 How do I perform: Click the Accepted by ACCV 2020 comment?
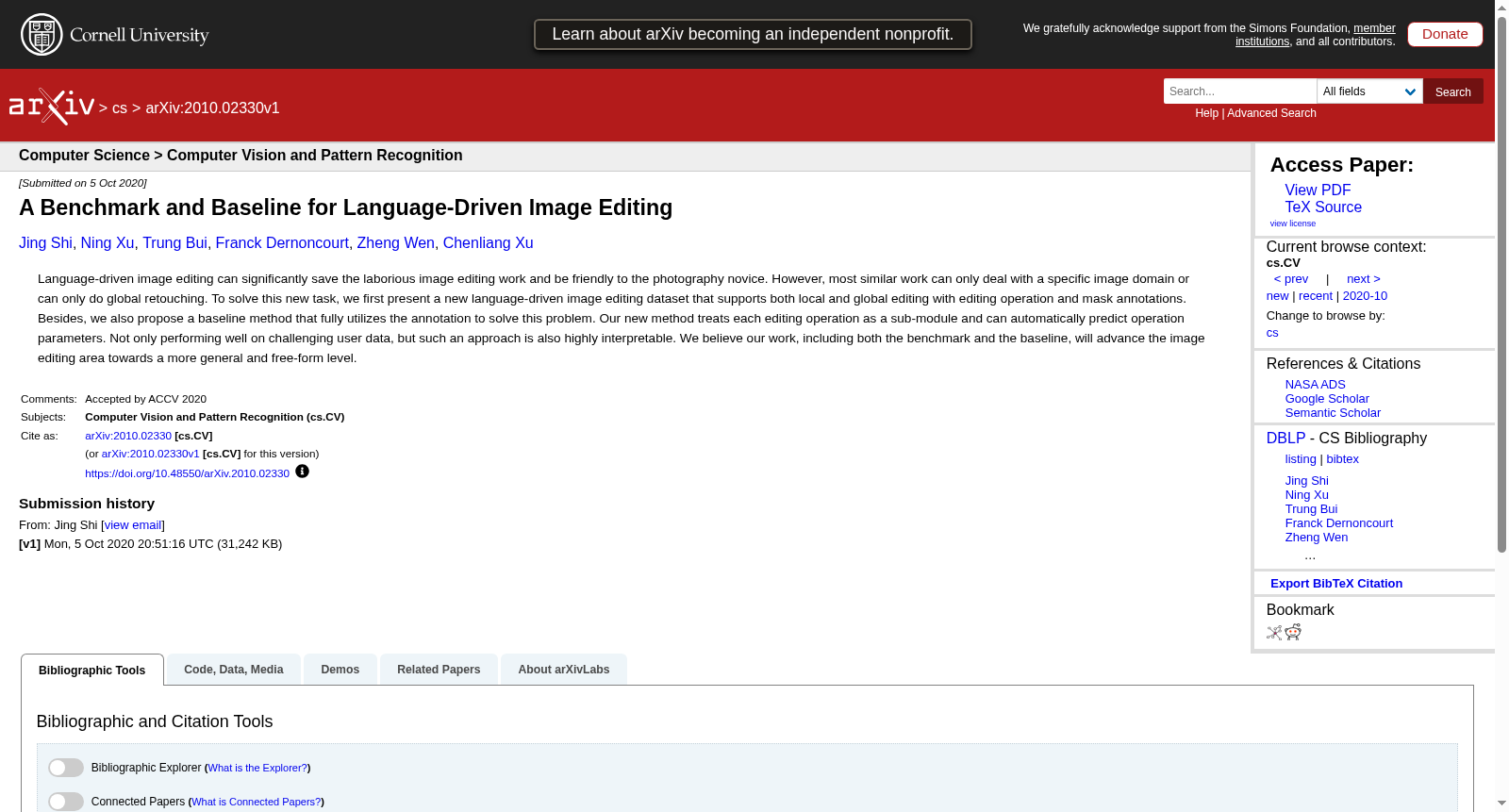point(145,399)
